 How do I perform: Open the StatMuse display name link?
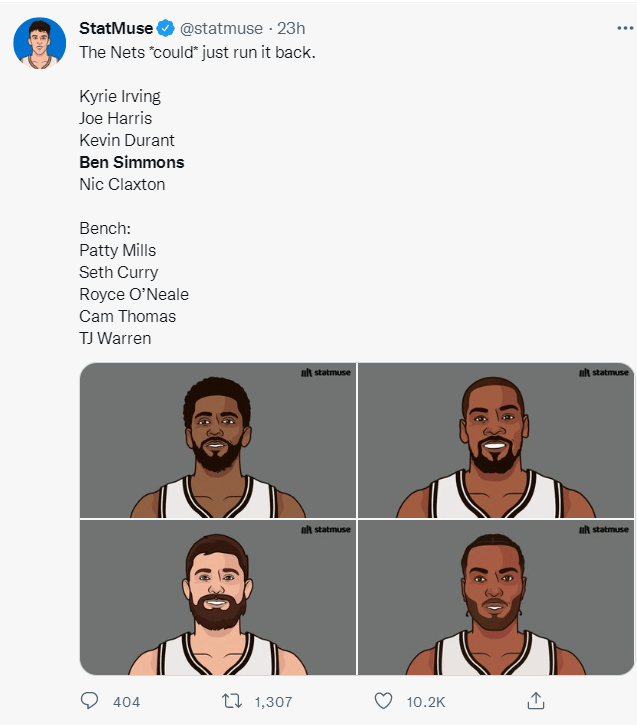pyautogui.click(x=116, y=28)
